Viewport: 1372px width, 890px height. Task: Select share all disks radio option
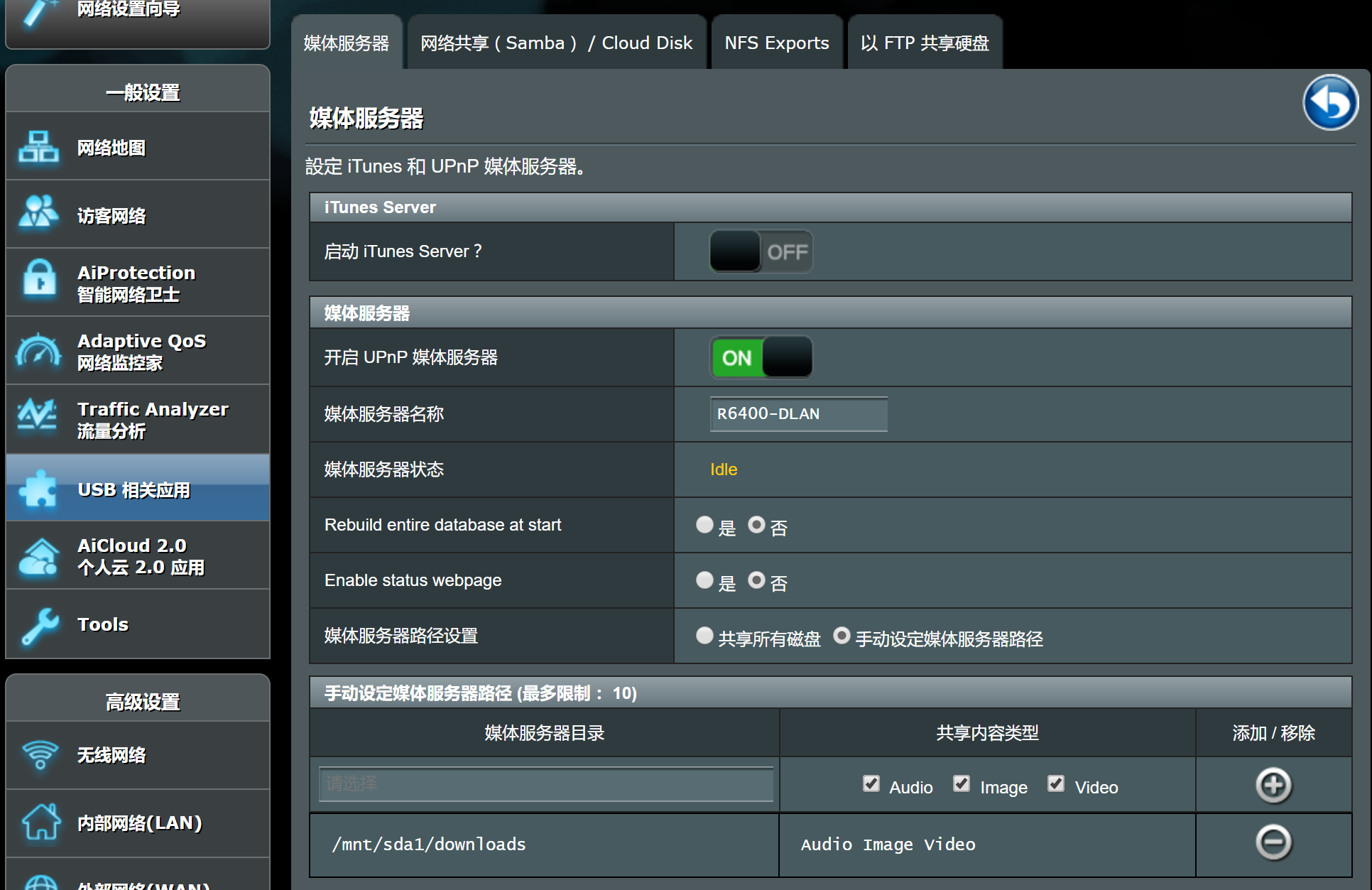tap(704, 636)
